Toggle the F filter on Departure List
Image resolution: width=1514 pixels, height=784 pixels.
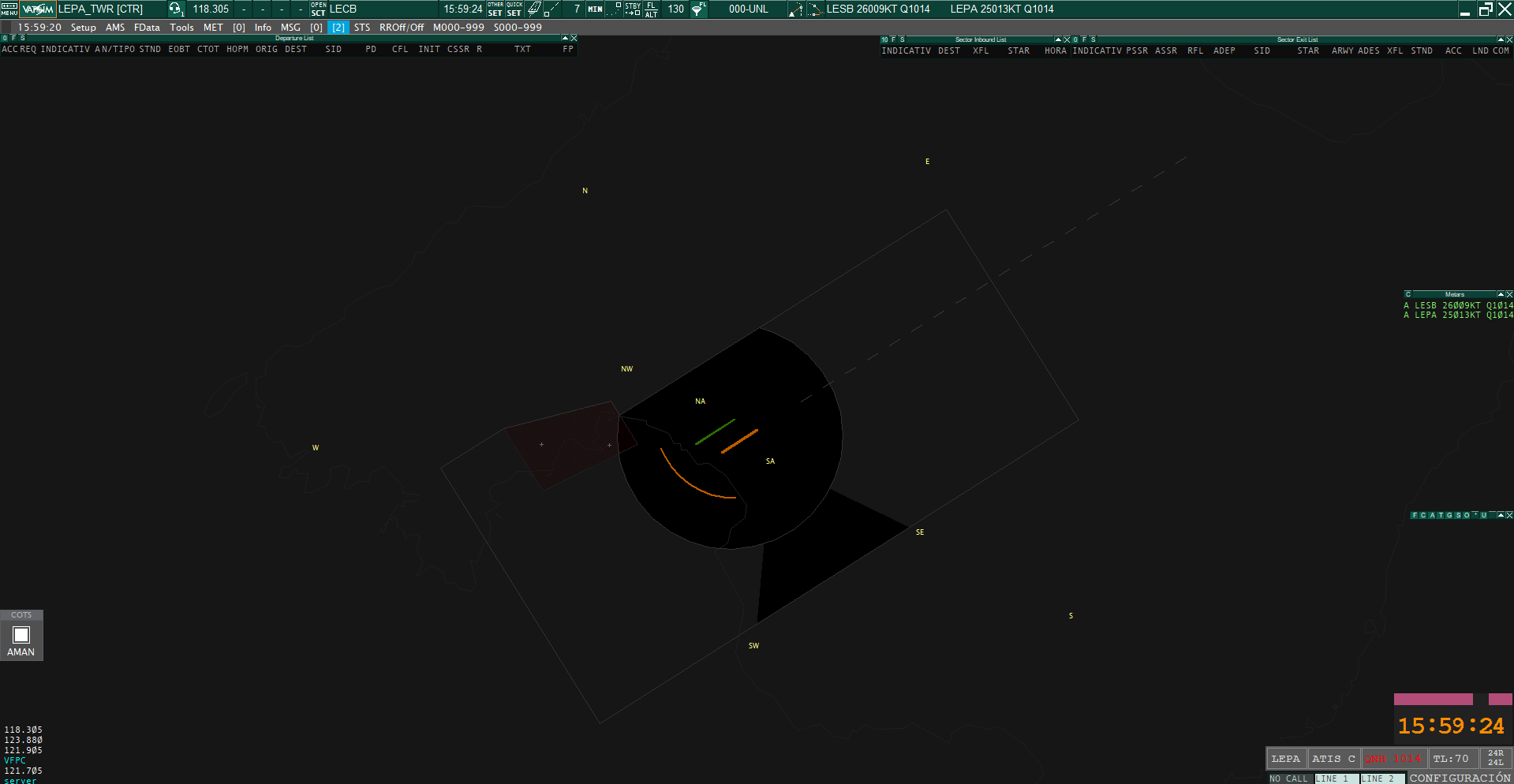pos(13,38)
